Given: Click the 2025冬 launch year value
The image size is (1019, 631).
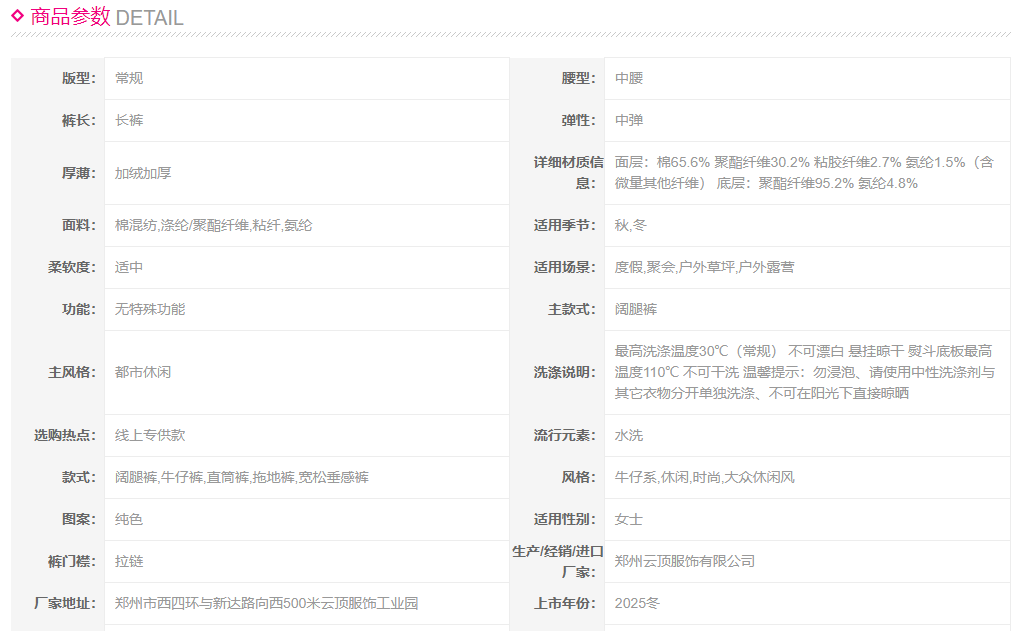Looking at the screenshot, I should tap(637, 603).
